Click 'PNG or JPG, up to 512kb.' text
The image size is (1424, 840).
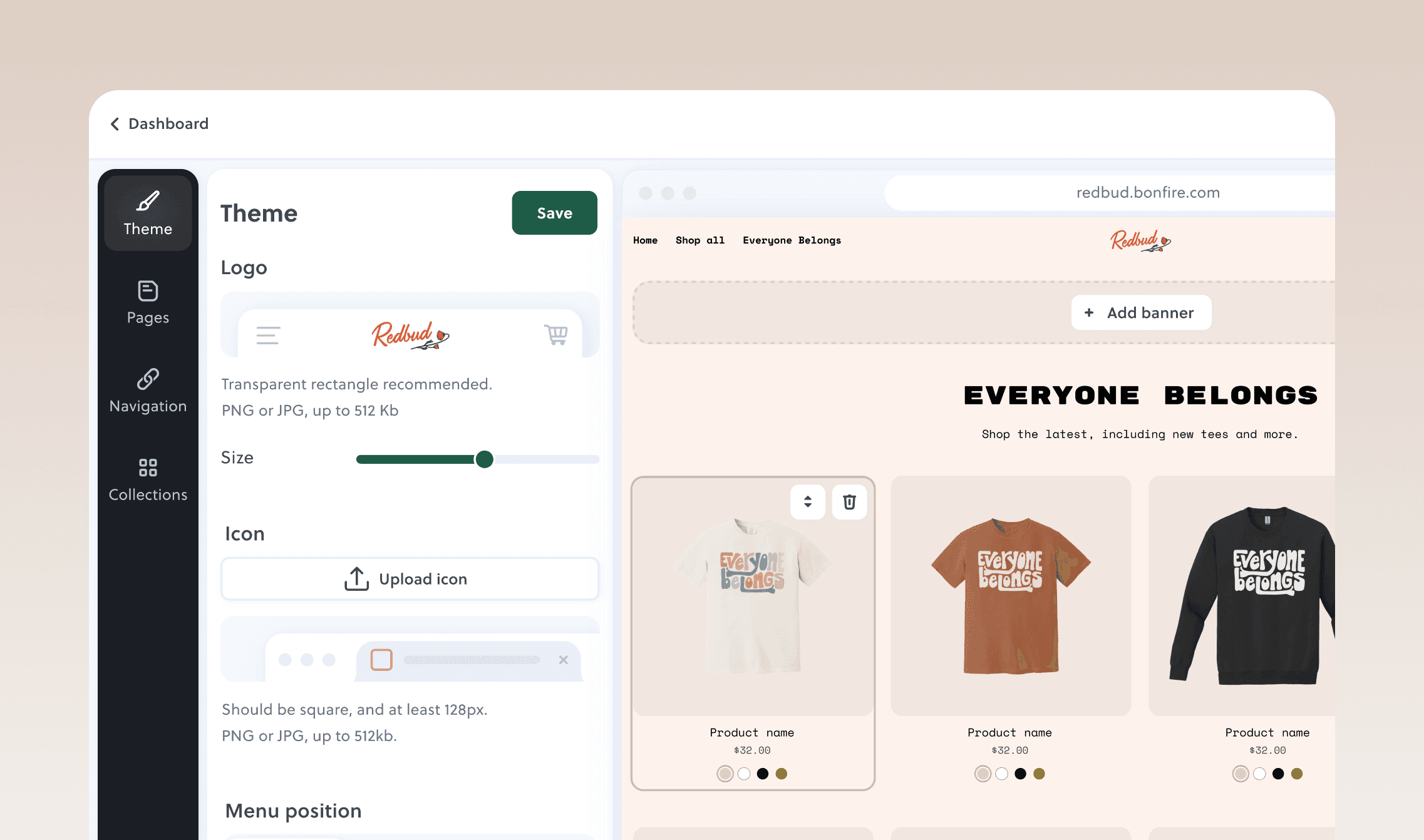309,735
